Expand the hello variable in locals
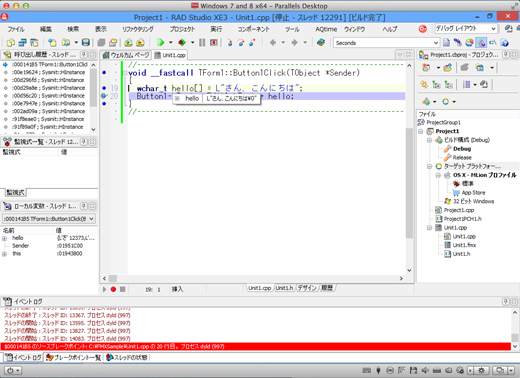Screen dimensions: 520x378 (x=4, y=238)
